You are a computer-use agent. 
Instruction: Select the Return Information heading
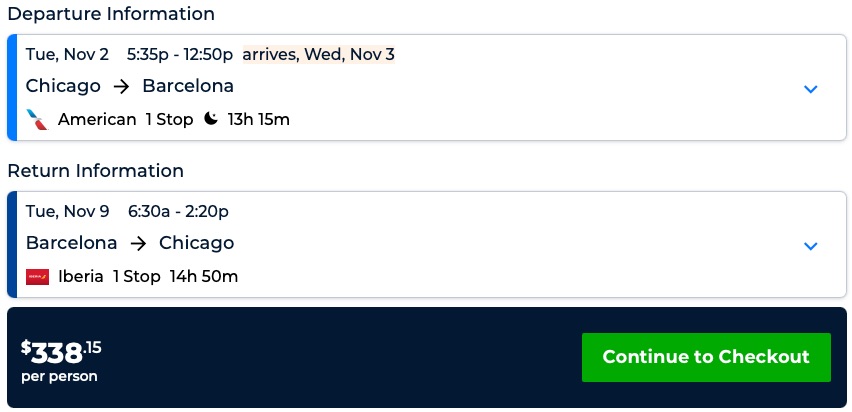96,171
